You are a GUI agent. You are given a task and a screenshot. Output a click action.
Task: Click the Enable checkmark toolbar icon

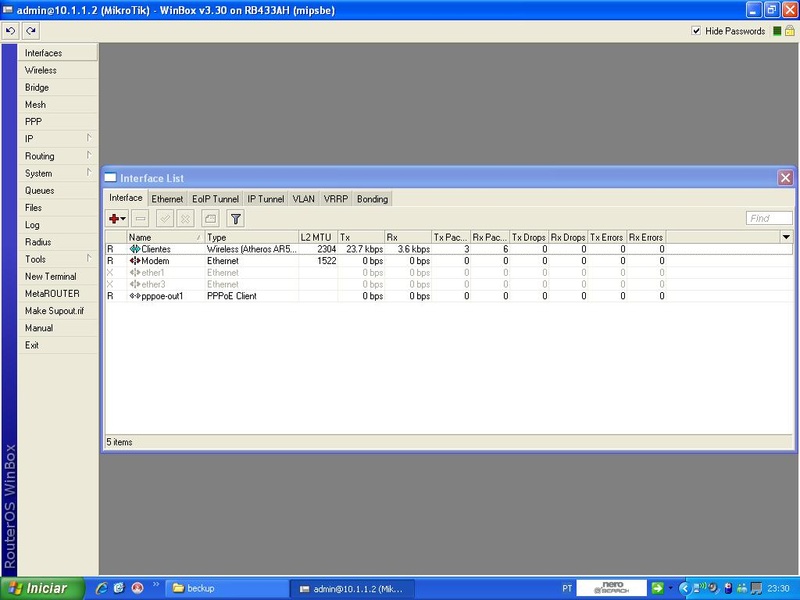coord(164,219)
